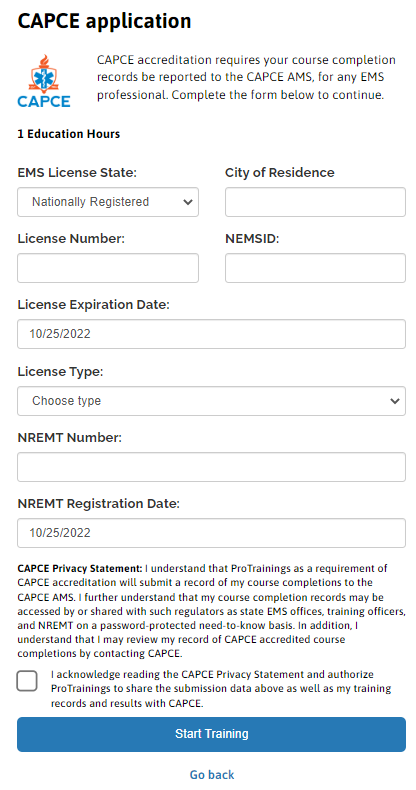The width and height of the screenshot is (416, 790).
Task: Open the License Type dropdown
Action: (212, 401)
